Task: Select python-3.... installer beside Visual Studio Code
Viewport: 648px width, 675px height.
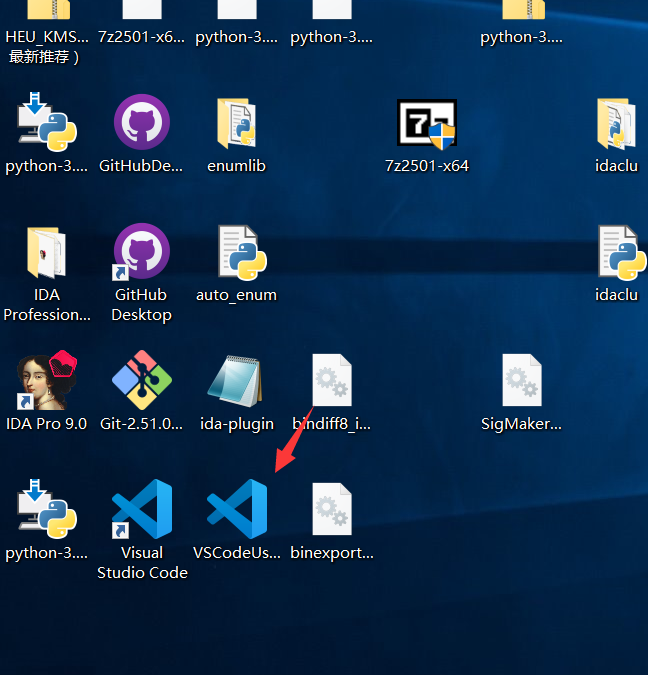Action: pyautogui.click(x=47, y=509)
